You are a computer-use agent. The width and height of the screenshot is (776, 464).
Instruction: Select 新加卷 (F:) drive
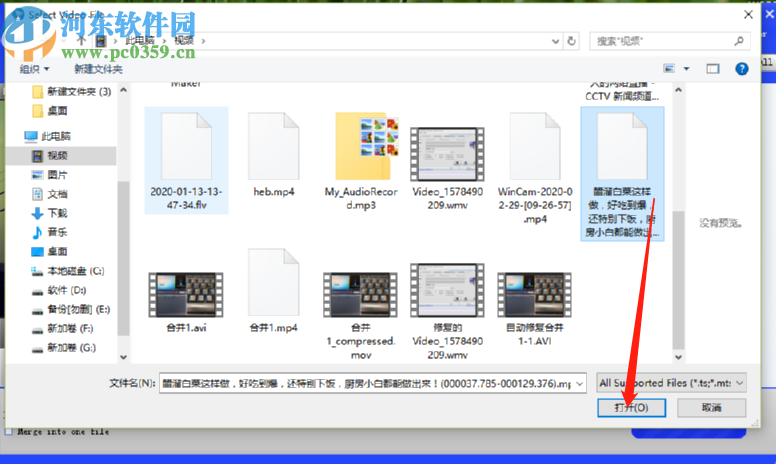[62, 329]
